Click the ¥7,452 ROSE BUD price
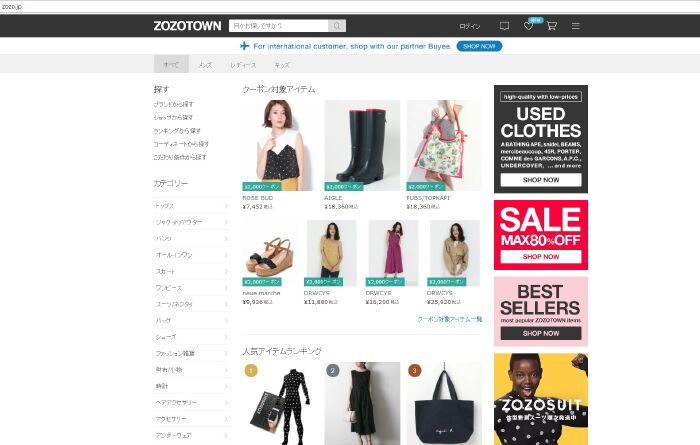Screen dimensions: 700x445 [257, 207]
